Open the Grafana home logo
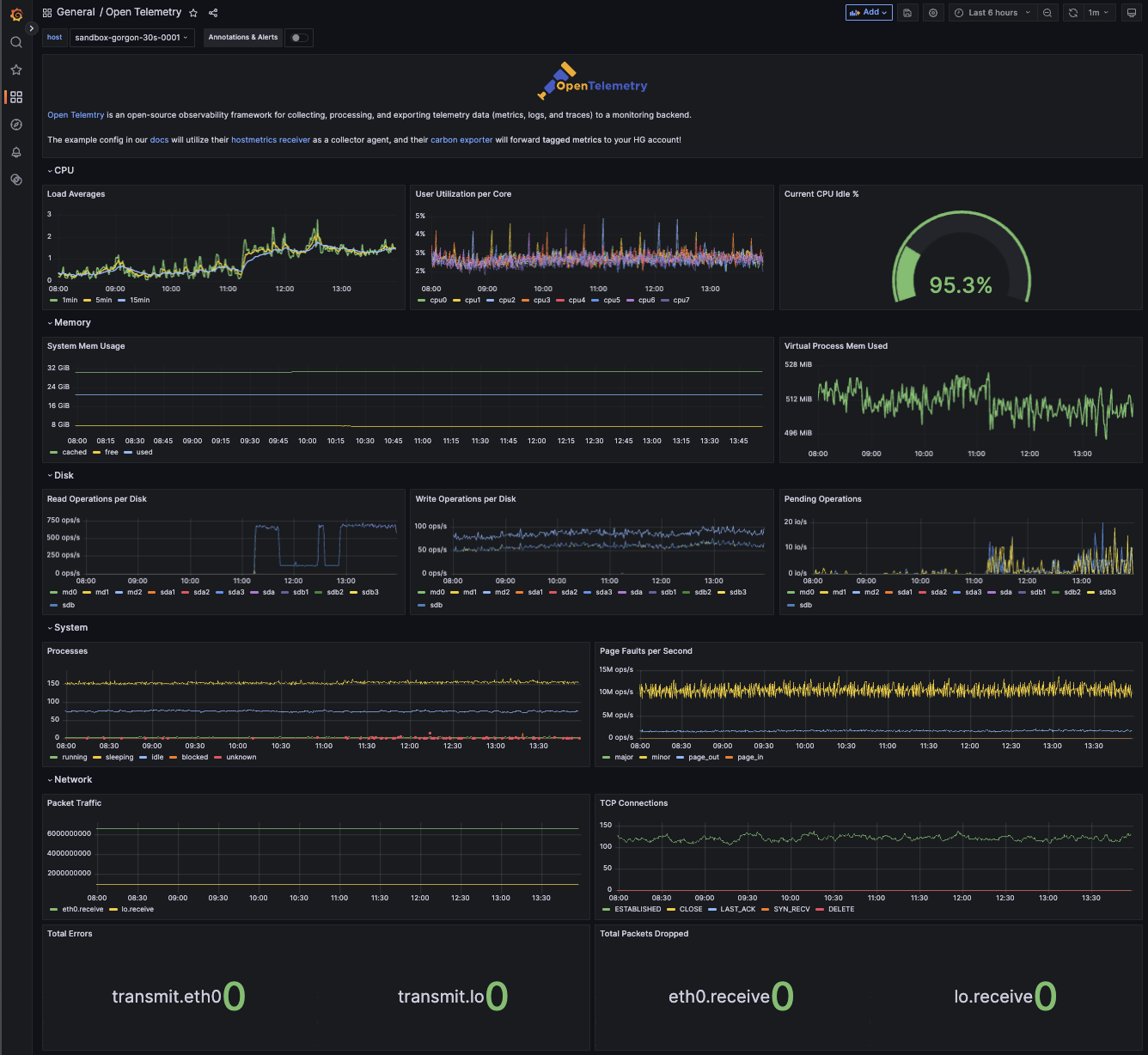This screenshot has width=1148, height=1055. pyautogui.click(x=15, y=14)
